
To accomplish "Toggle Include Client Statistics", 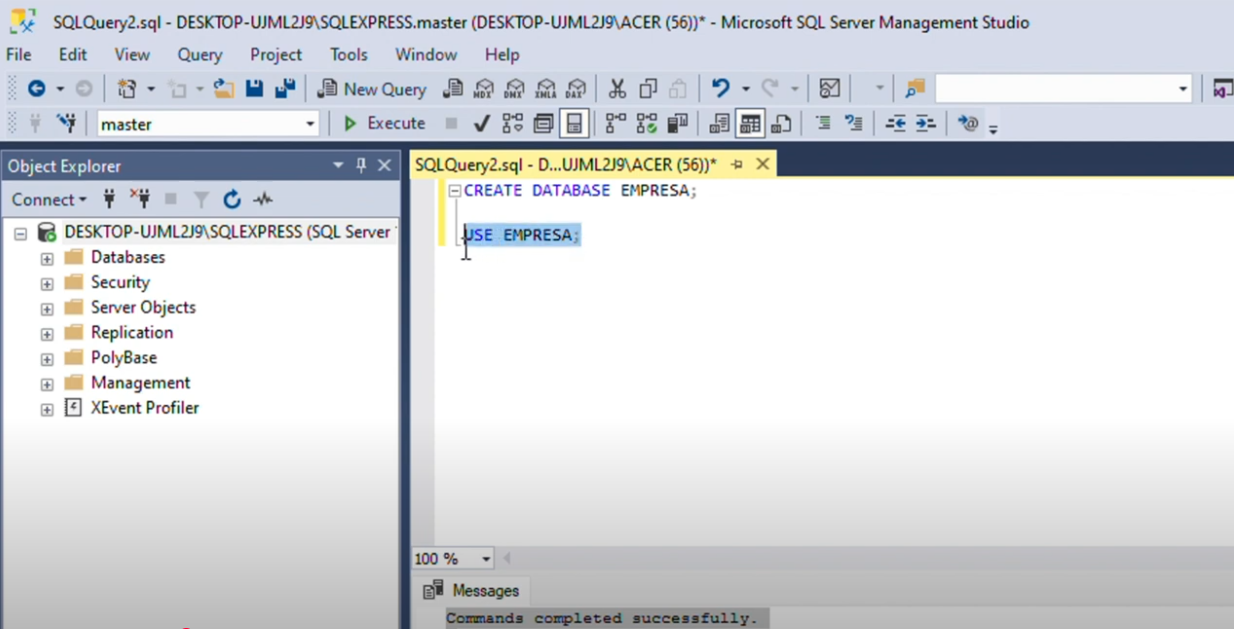I will 677,124.
